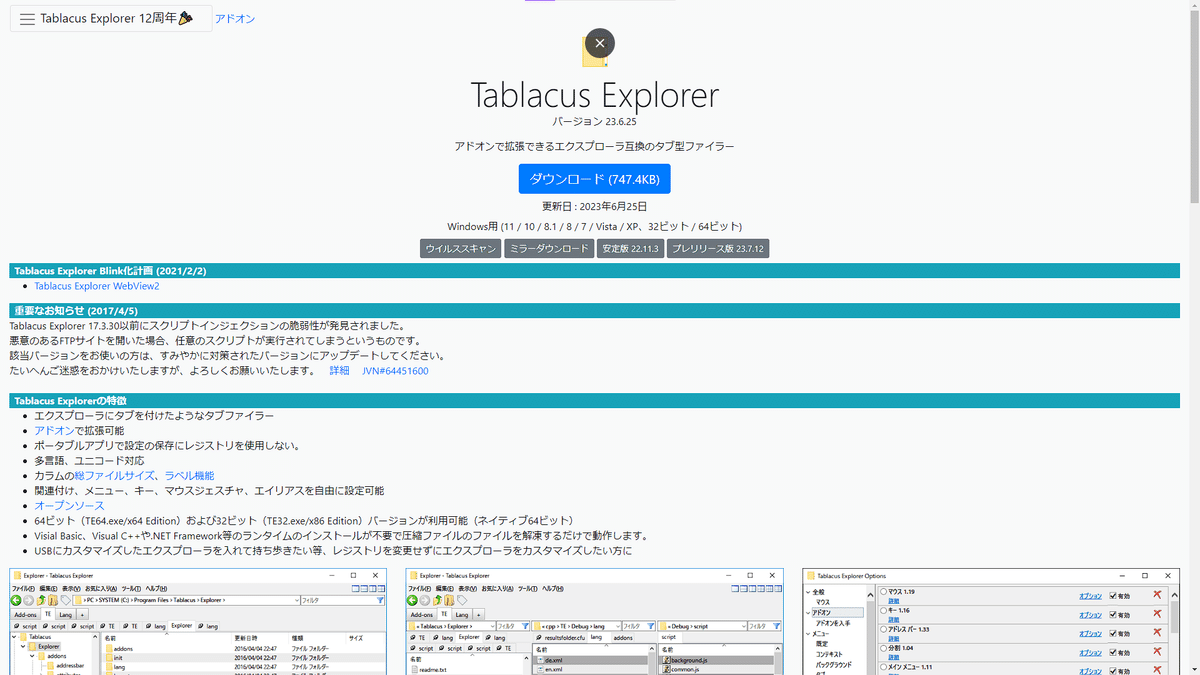Click the vertical scrollbar thumb
1200x675 pixels.
coord(1193,107)
